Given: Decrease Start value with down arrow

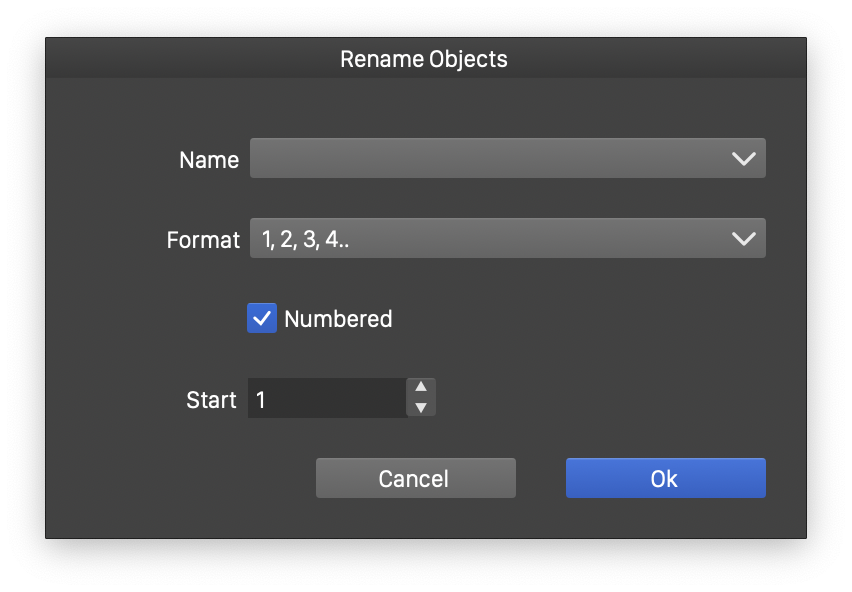Looking at the screenshot, I should click(x=421, y=407).
